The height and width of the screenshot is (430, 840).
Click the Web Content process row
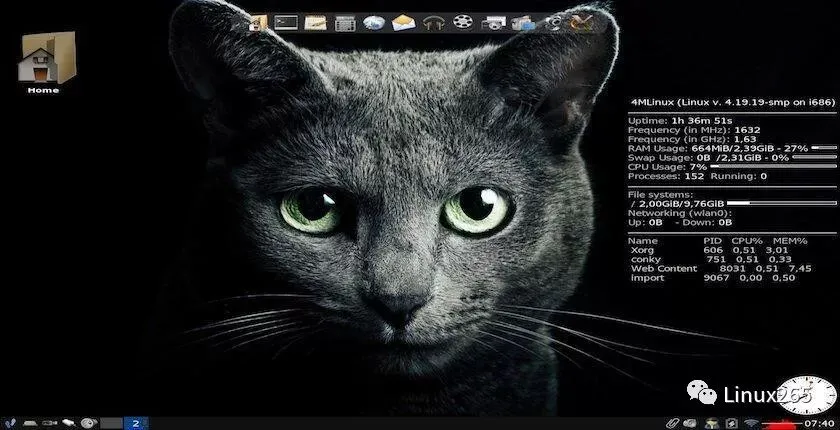pos(721,268)
